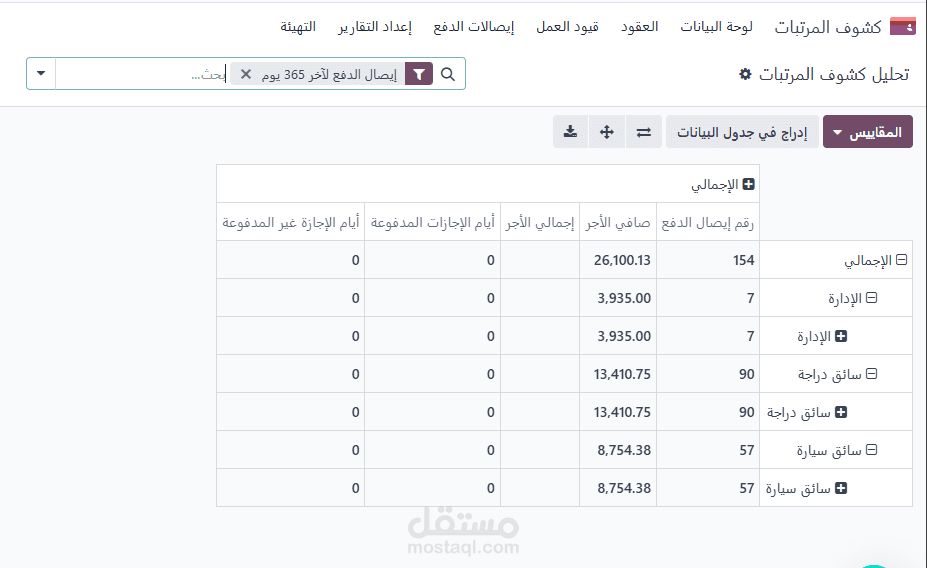This screenshot has width=927, height=568.
Task: Click the magnifier search icon
Action: [x=448, y=74]
